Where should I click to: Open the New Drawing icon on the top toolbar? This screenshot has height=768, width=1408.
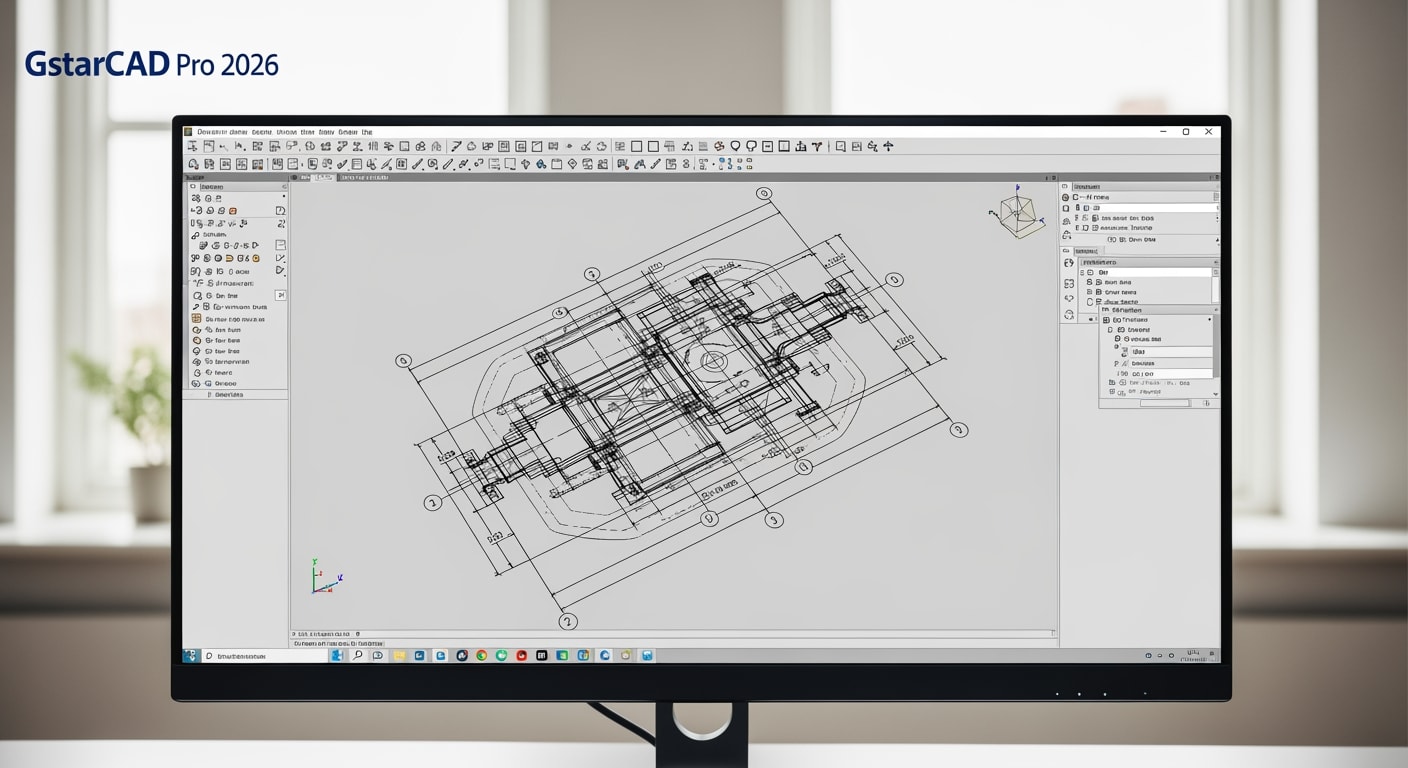click(x=193, y=145)
